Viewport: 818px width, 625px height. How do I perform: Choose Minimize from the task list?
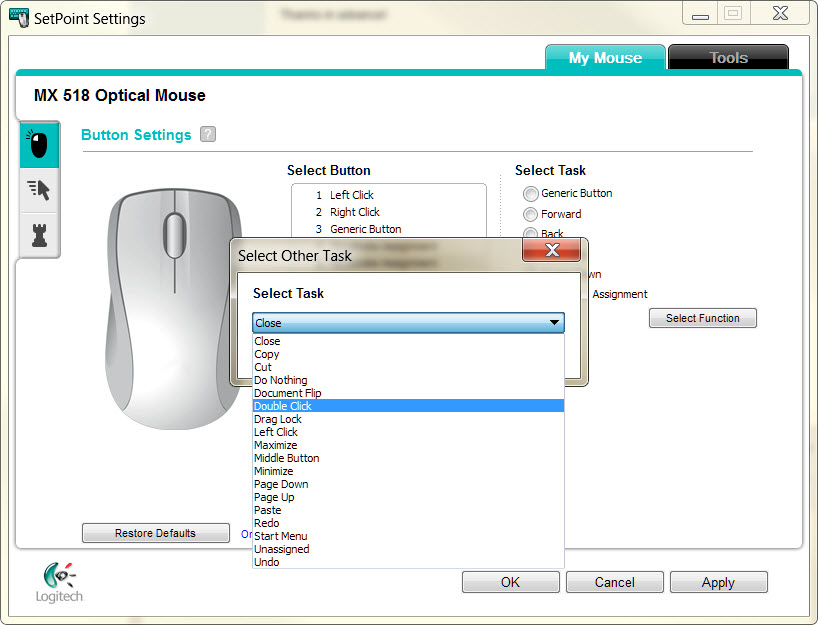tap(408, 471)
